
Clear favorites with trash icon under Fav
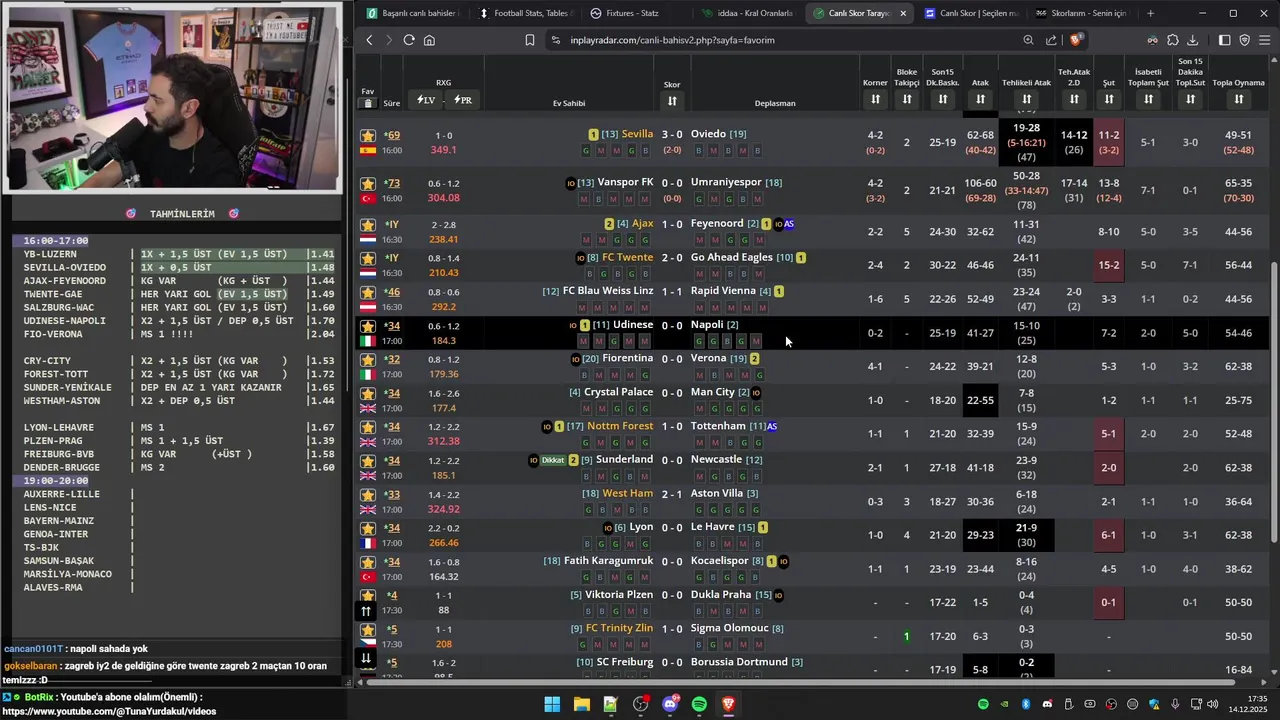tap(368, 103)
